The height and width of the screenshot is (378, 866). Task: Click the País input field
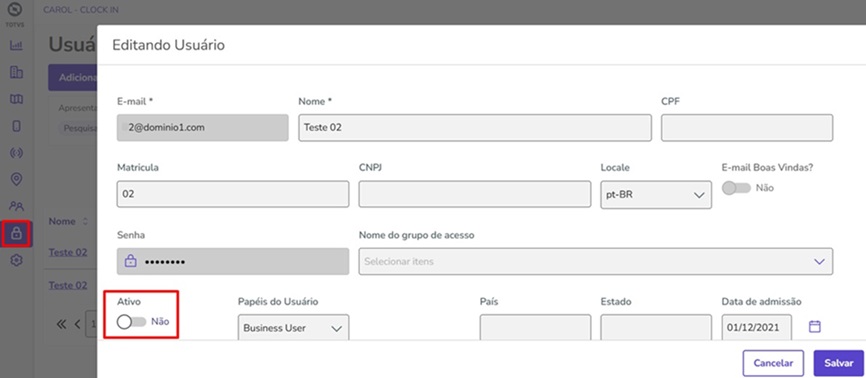click(535, 328)
